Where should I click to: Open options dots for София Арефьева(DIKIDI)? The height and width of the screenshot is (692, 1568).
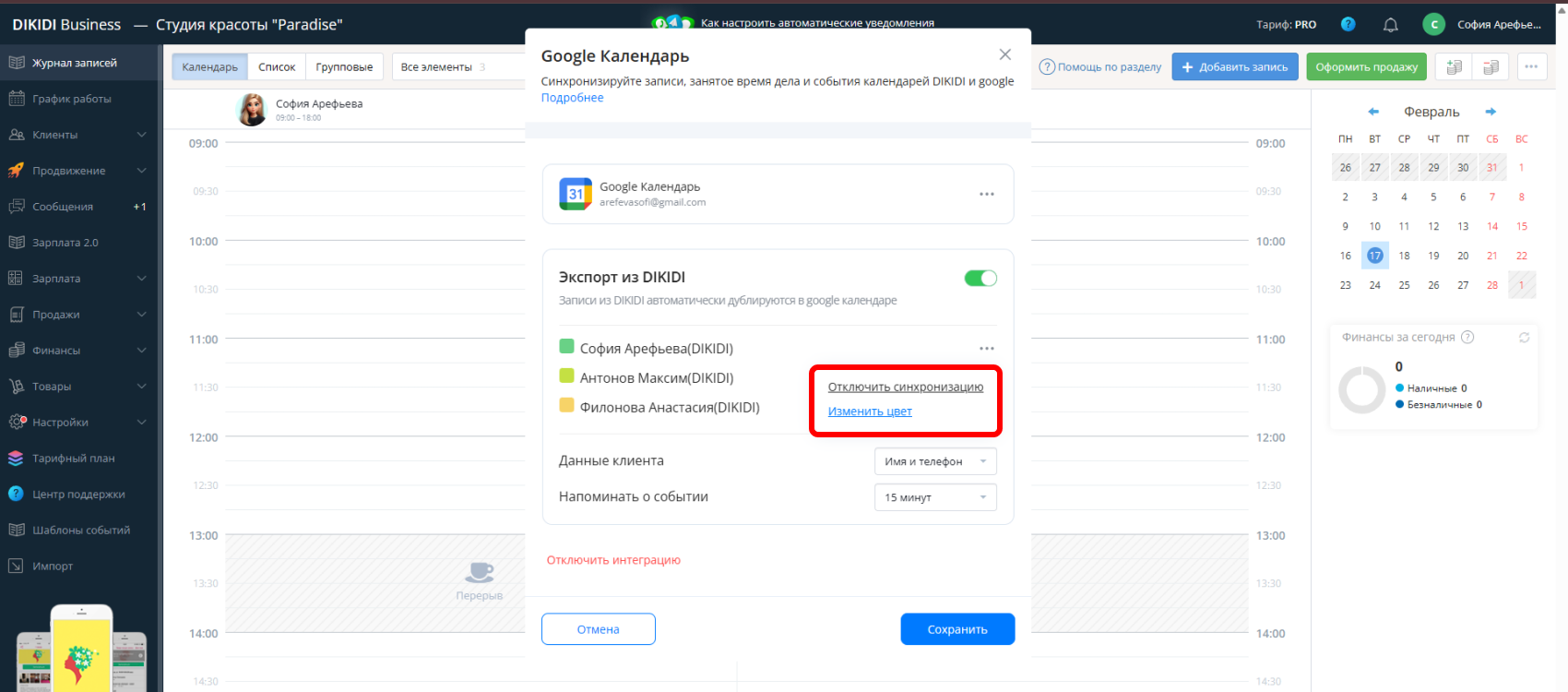click(x=986, y=349)
